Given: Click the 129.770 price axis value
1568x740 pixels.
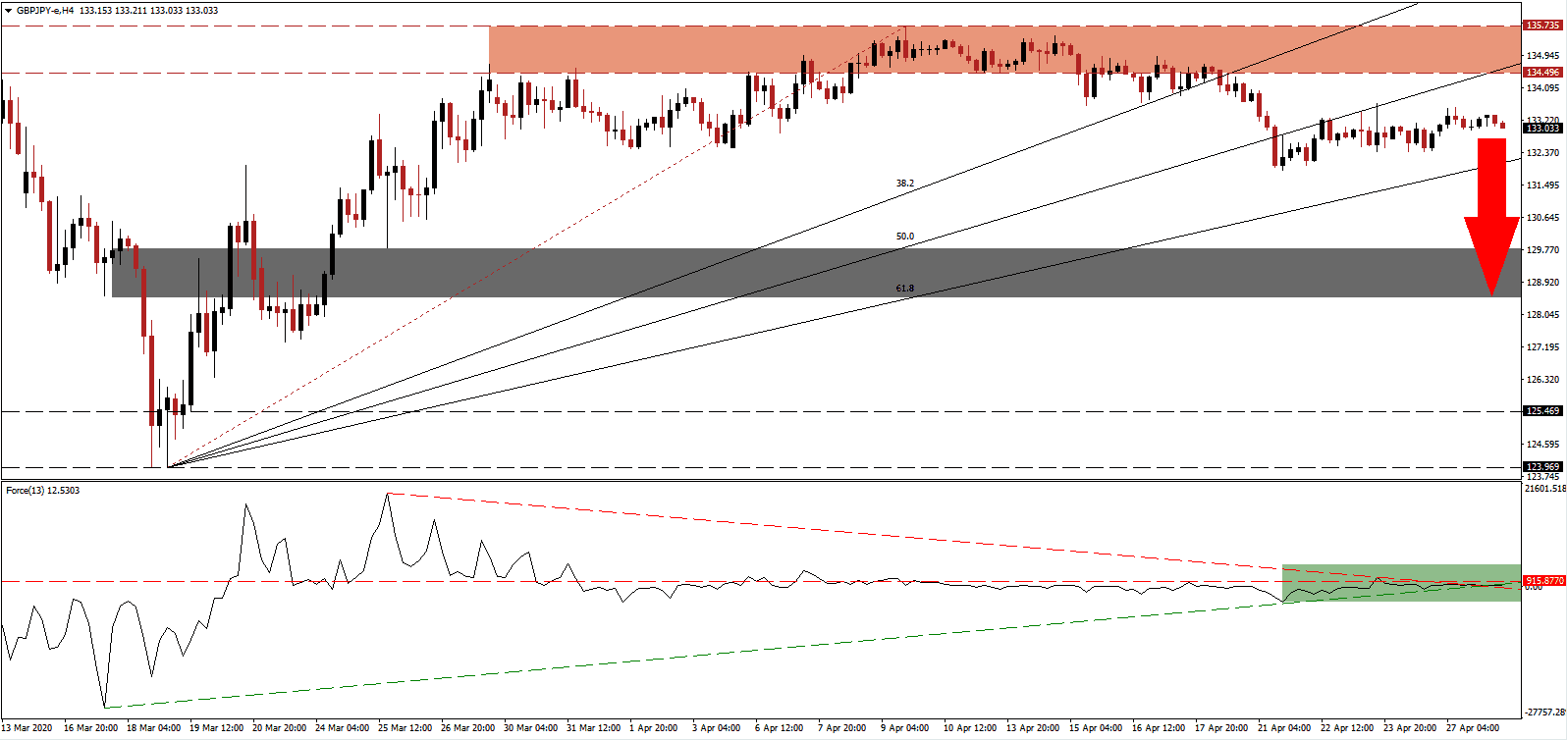Looking at the screenshot, I should point(1543,249).
